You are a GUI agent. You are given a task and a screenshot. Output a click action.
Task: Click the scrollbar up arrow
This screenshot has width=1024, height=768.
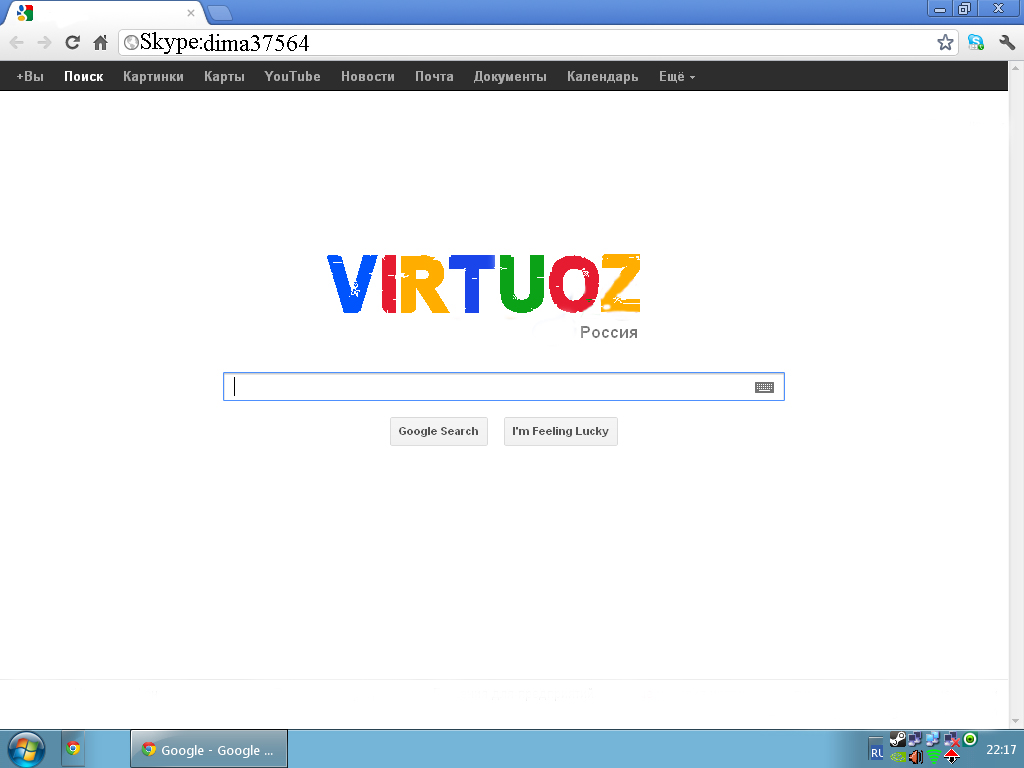pyautogui.click(x=1016, y=68)
